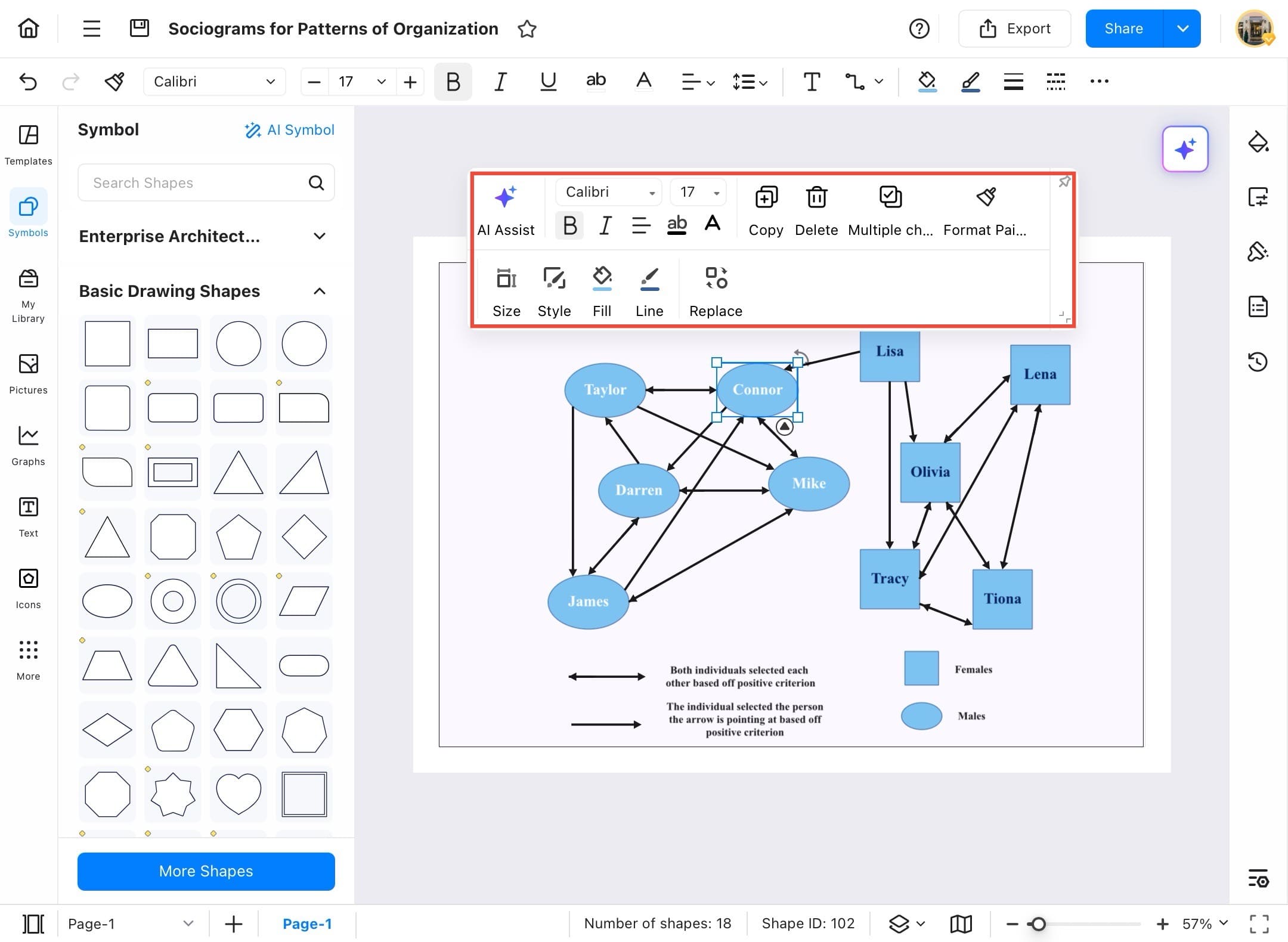
Task: Click the Format Painter in floating toolbar
Action: click(x=986, y=197)
